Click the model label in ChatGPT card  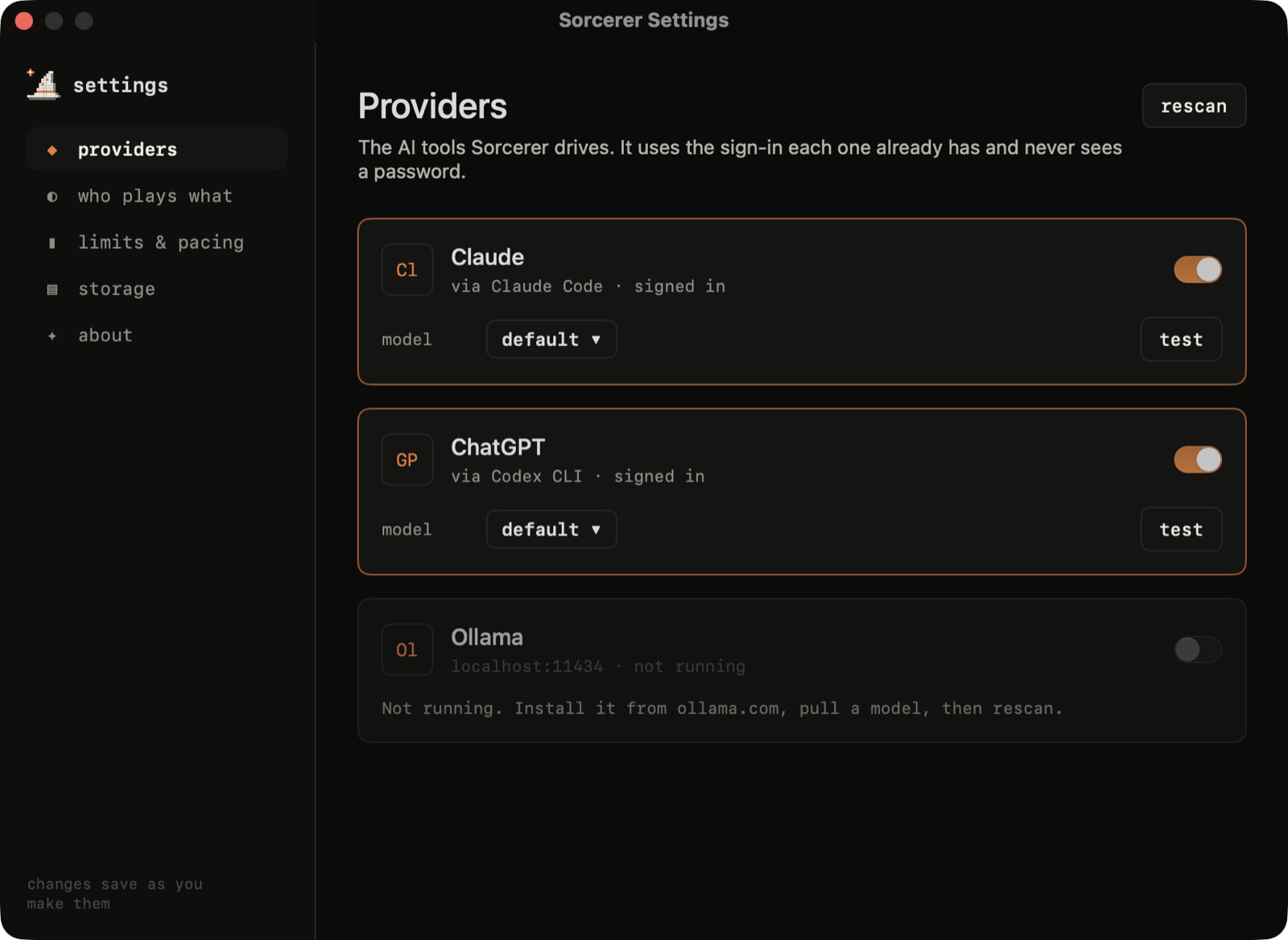[407, 530]
